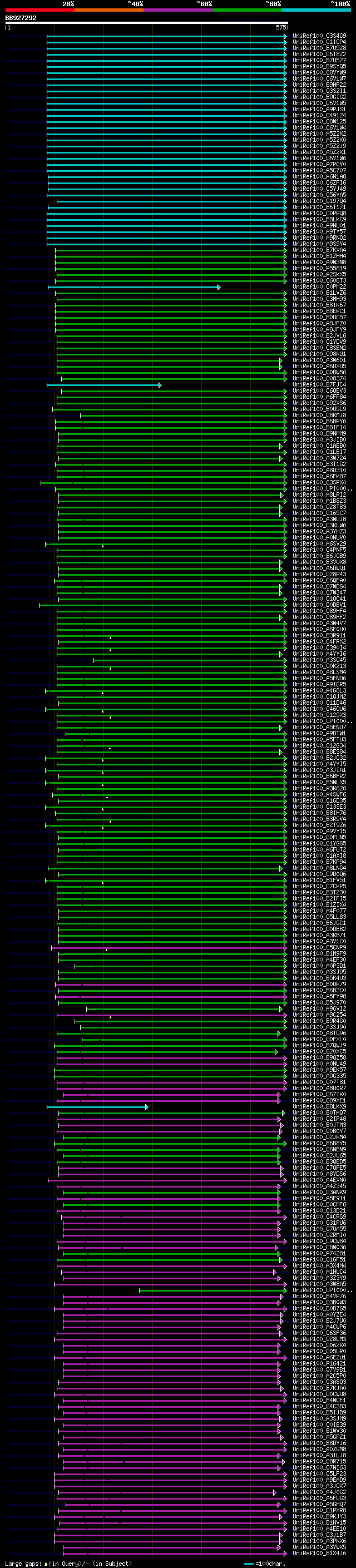Open the hit UniRef100_O08374
The width and height of the screenshot is (356, 1568).
(319, 379)
